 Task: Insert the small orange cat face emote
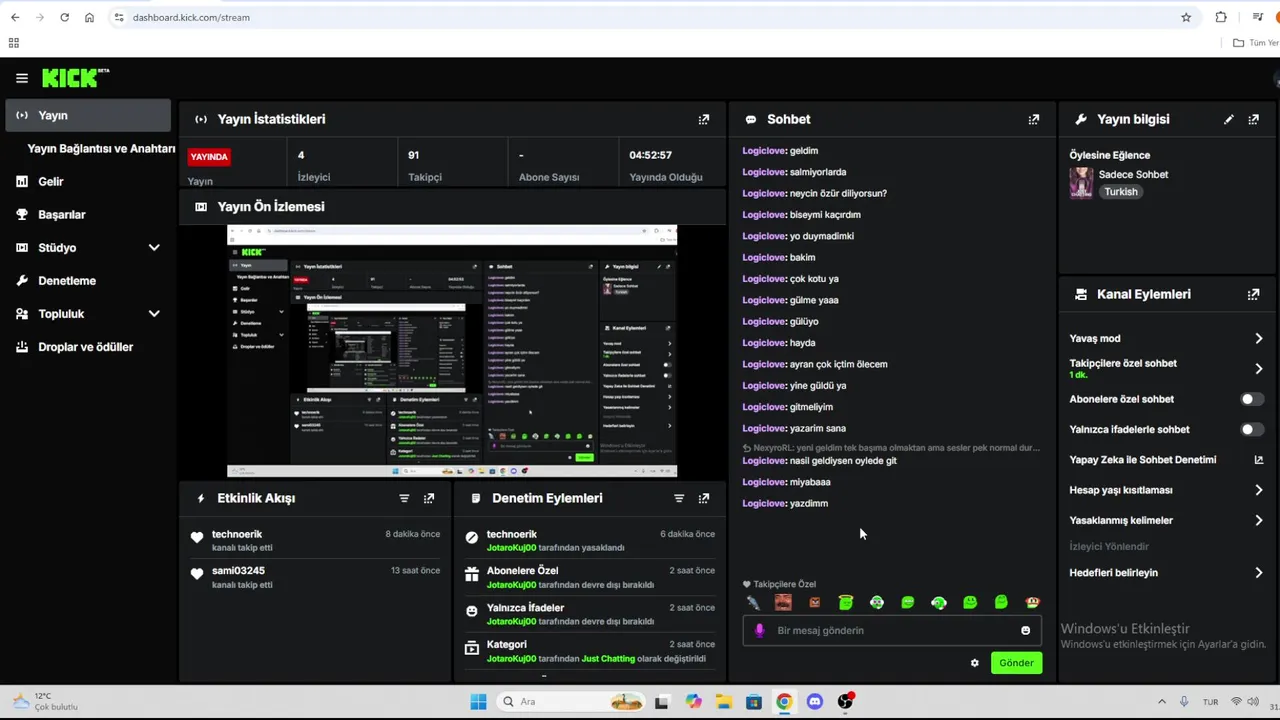pyautogui.click(x=814, y=602)
